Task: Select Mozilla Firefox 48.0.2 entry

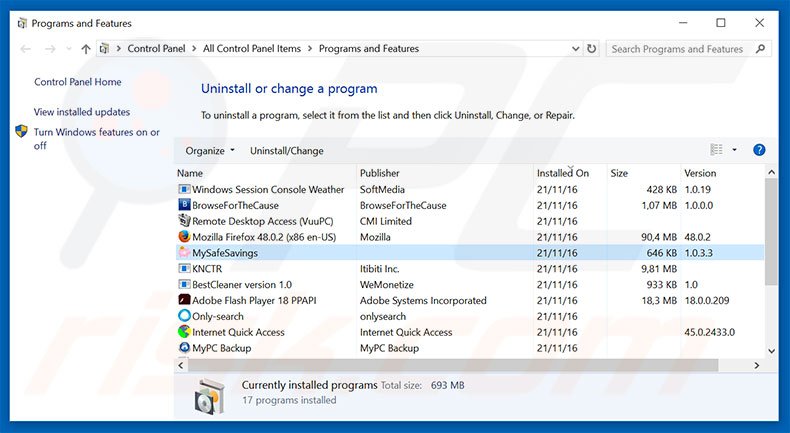Action: (x=264, y=237)
